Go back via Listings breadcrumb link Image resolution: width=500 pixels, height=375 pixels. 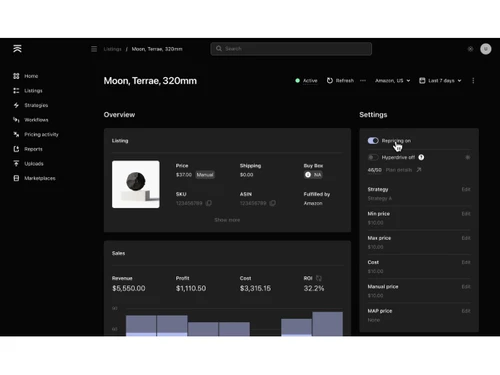[x=113, y=49]
